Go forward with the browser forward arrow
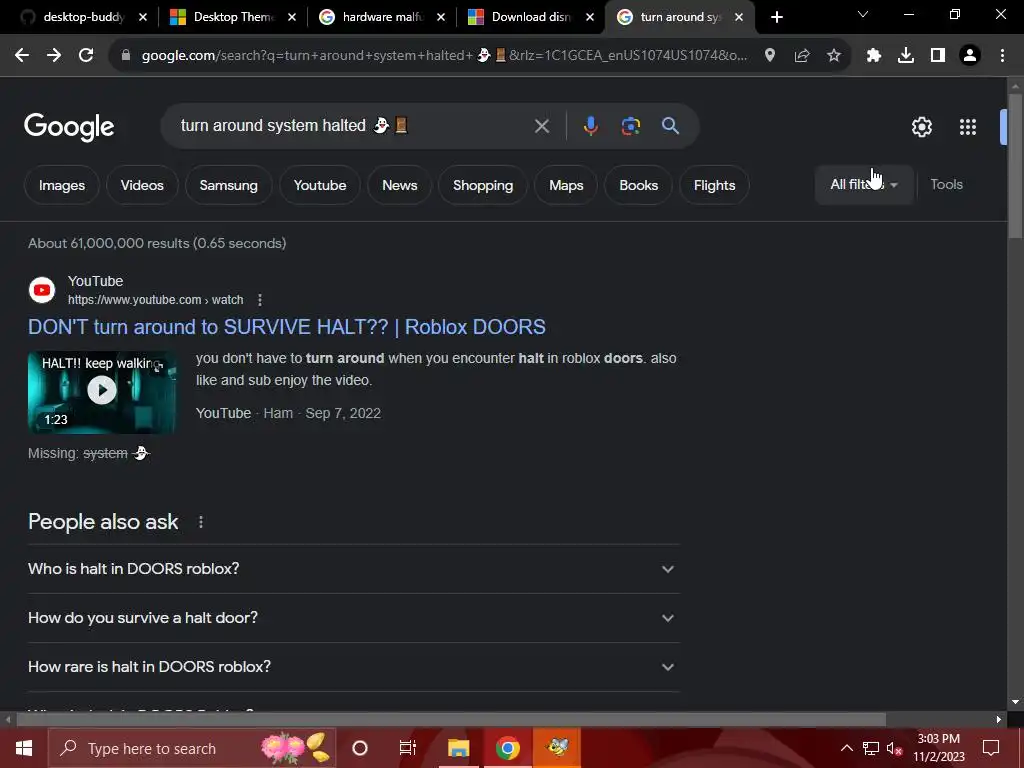 coord(54,56)
